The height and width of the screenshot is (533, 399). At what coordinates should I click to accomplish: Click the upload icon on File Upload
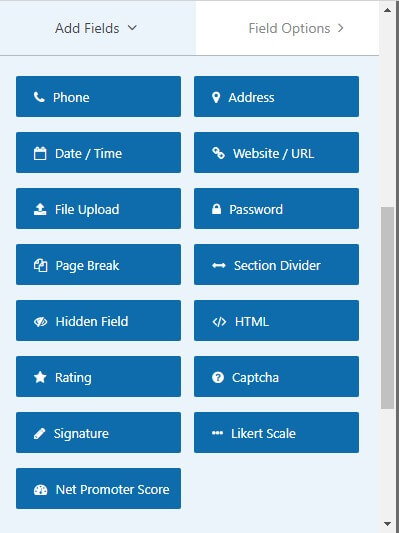coord(40,209)
